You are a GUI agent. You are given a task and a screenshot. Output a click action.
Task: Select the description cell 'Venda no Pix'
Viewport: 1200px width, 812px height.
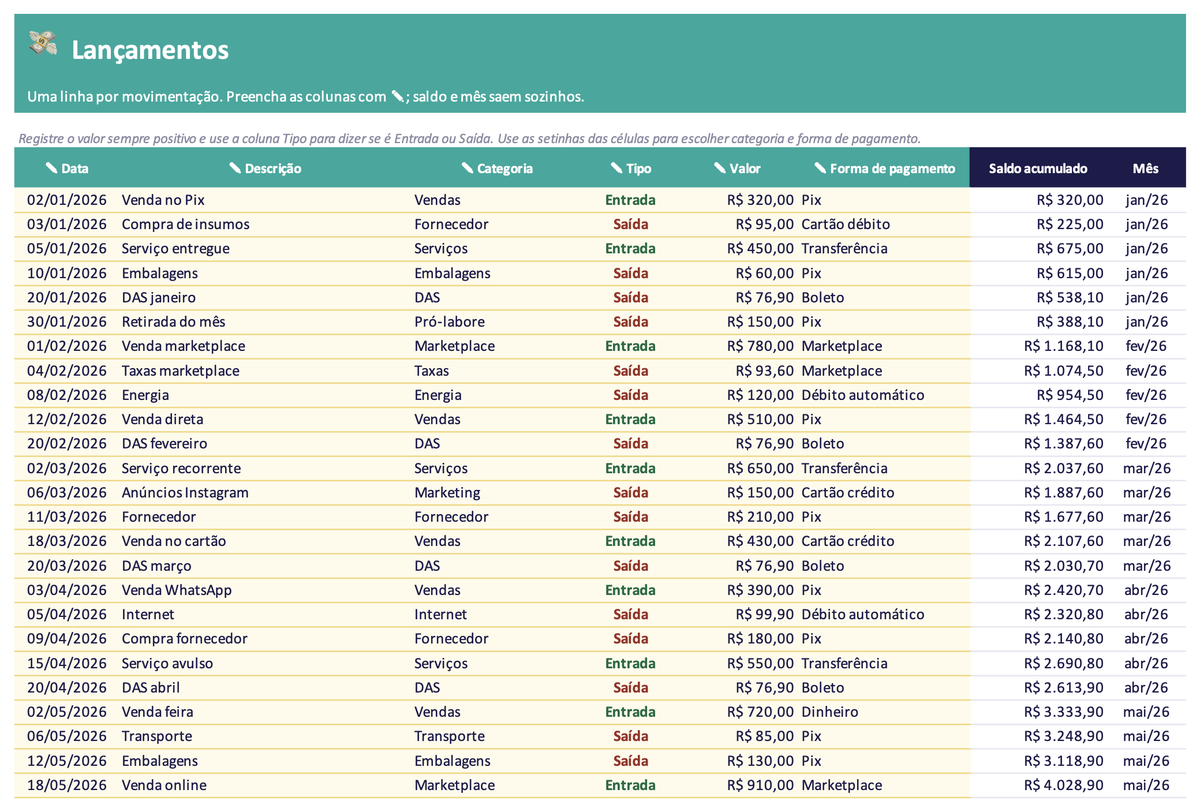(x=265, y=200)
